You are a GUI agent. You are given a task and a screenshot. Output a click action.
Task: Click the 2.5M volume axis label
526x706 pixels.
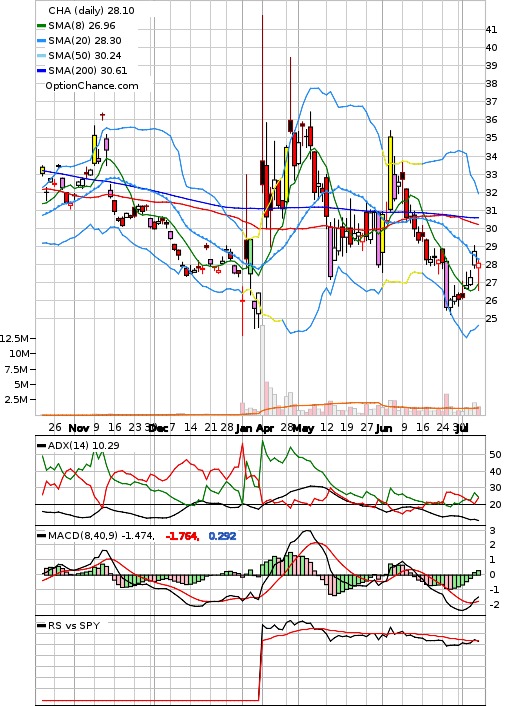(x=16, y=399)
